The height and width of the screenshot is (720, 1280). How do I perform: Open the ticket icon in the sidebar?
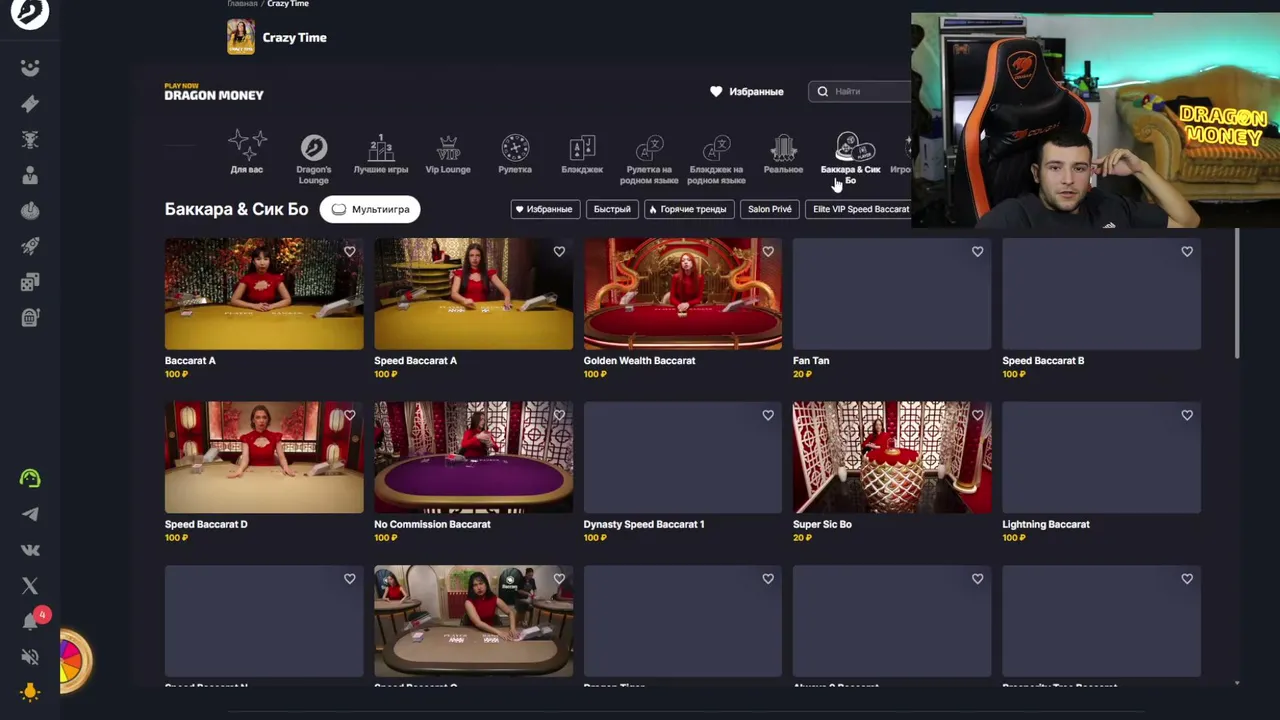[30, 104]
